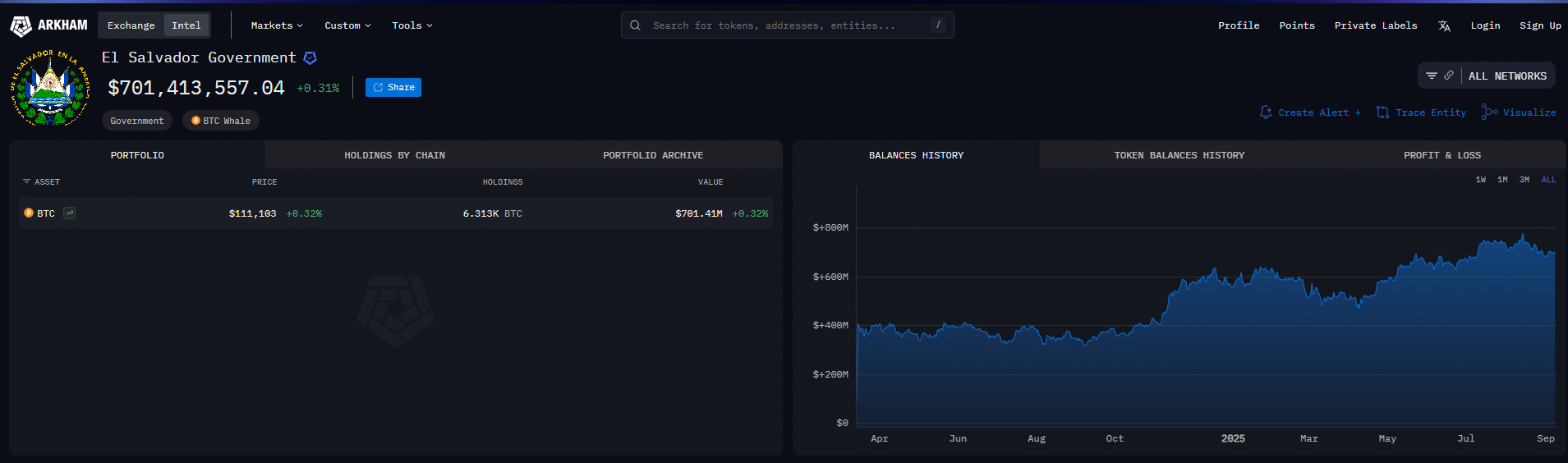This screenshot has width=1568, height=463.
Task: Click the Trace Entity path icon
Action: click(1383, 112)
